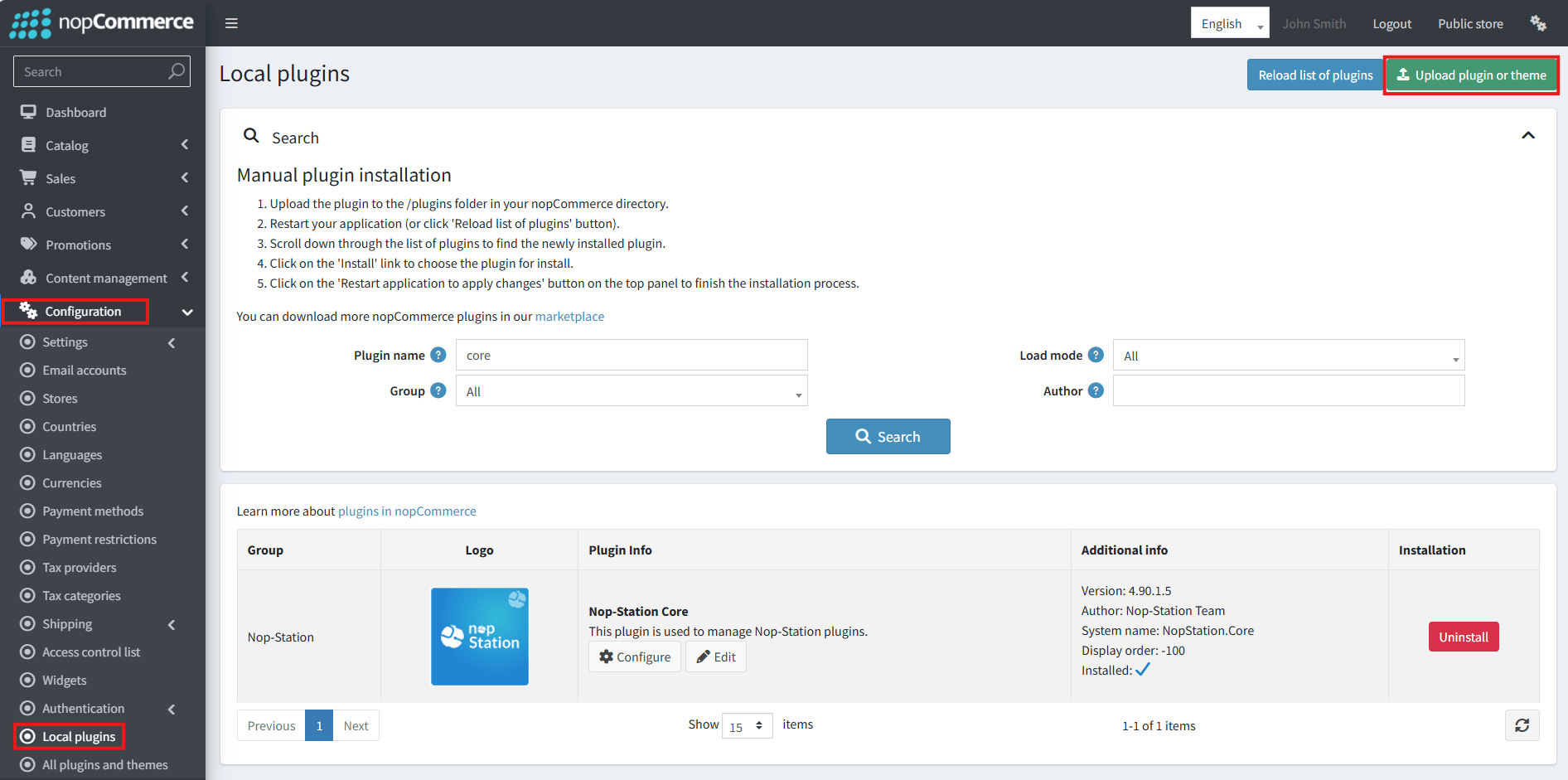Change the items-per-page stepper showing 15

[748, 725]
